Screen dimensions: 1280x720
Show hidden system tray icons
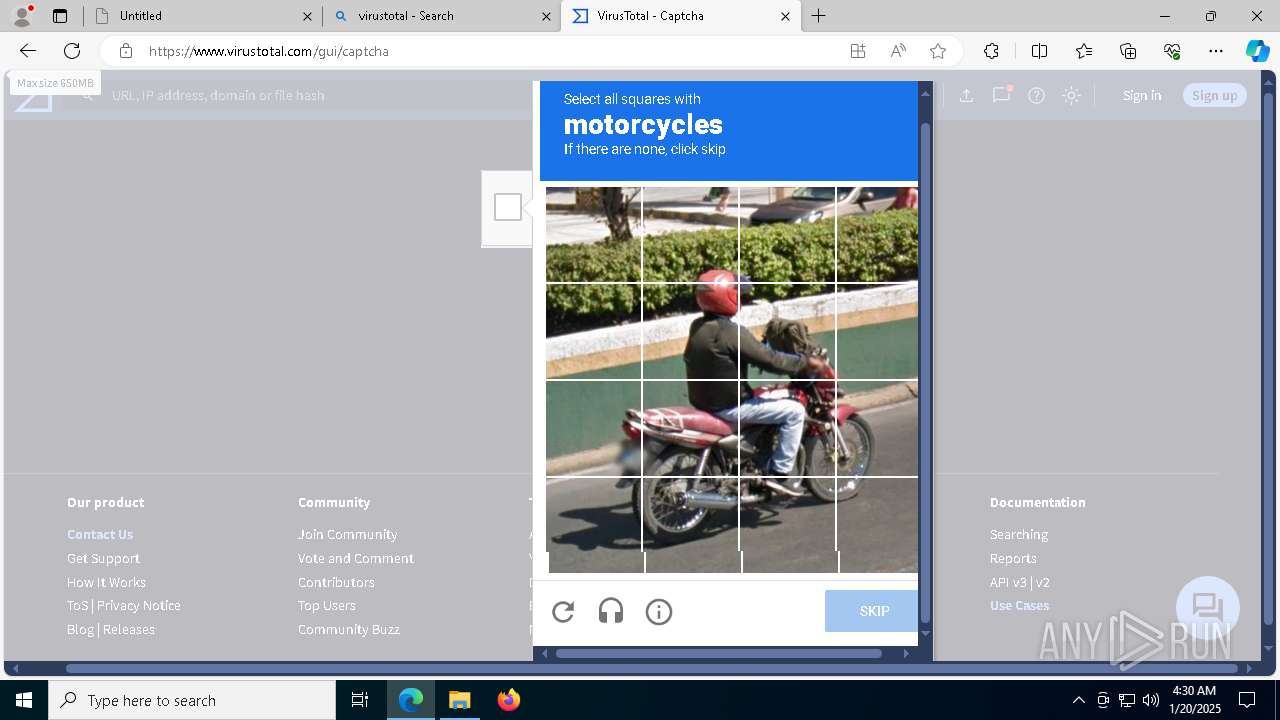point(1078,700)
